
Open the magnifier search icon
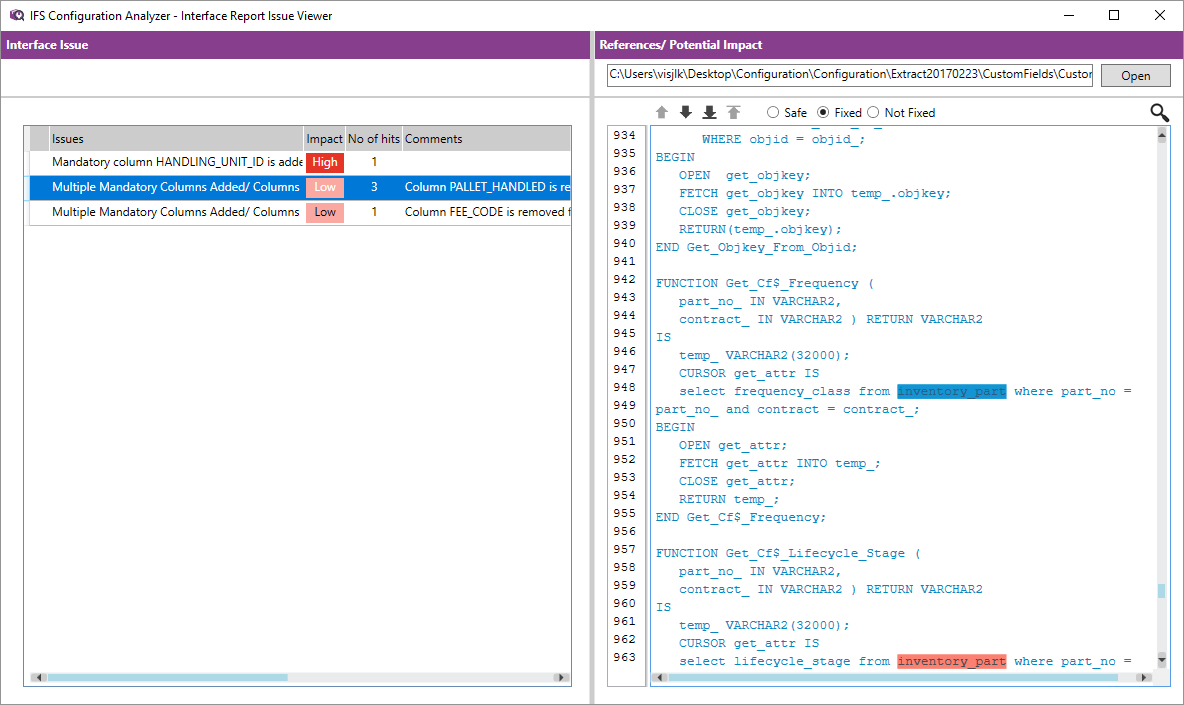click(x=1159, y=113)
